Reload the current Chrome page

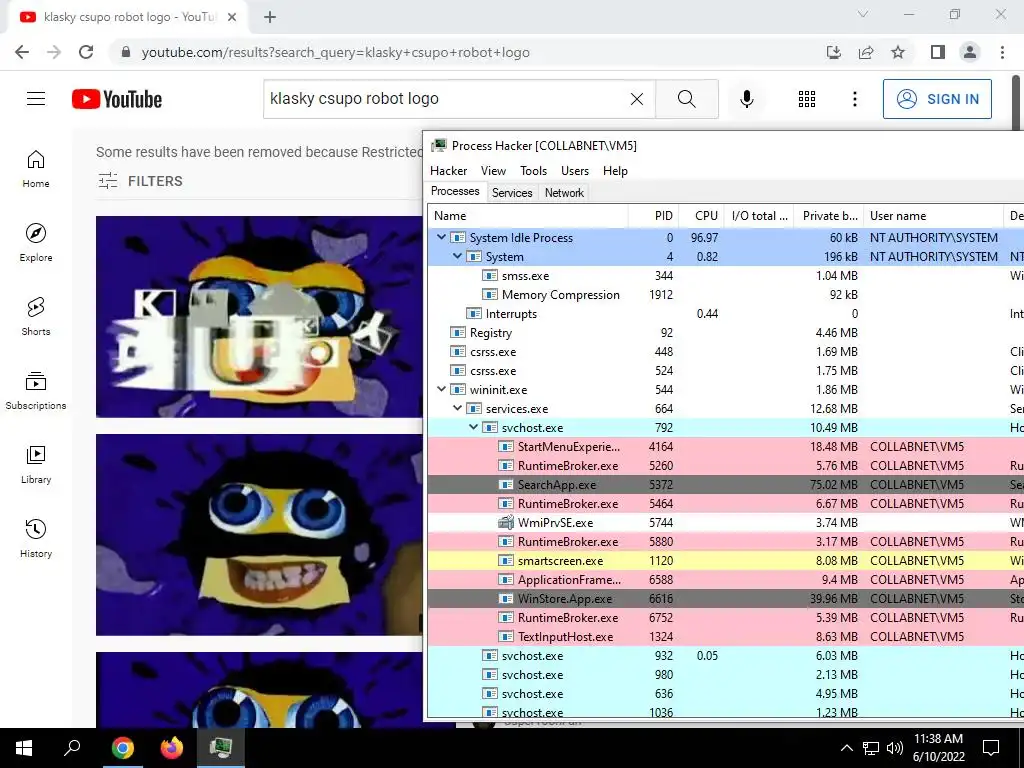click(x=86, y=52)
